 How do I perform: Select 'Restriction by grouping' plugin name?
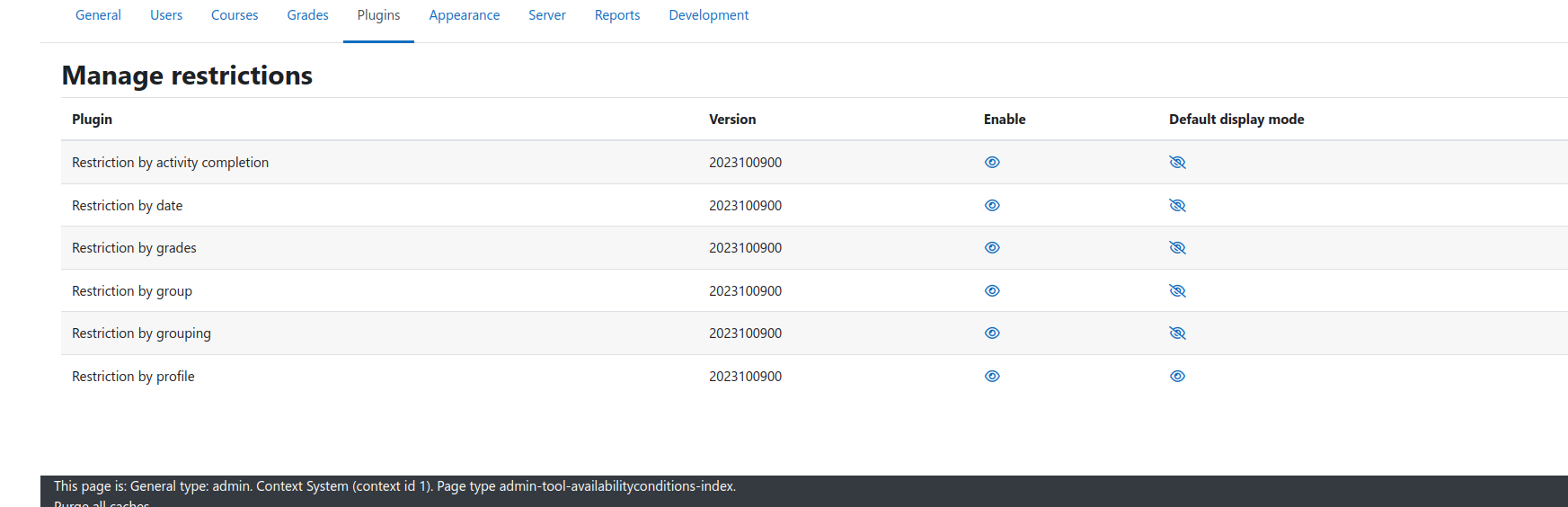pyautogui.click(x=141, y=334)
